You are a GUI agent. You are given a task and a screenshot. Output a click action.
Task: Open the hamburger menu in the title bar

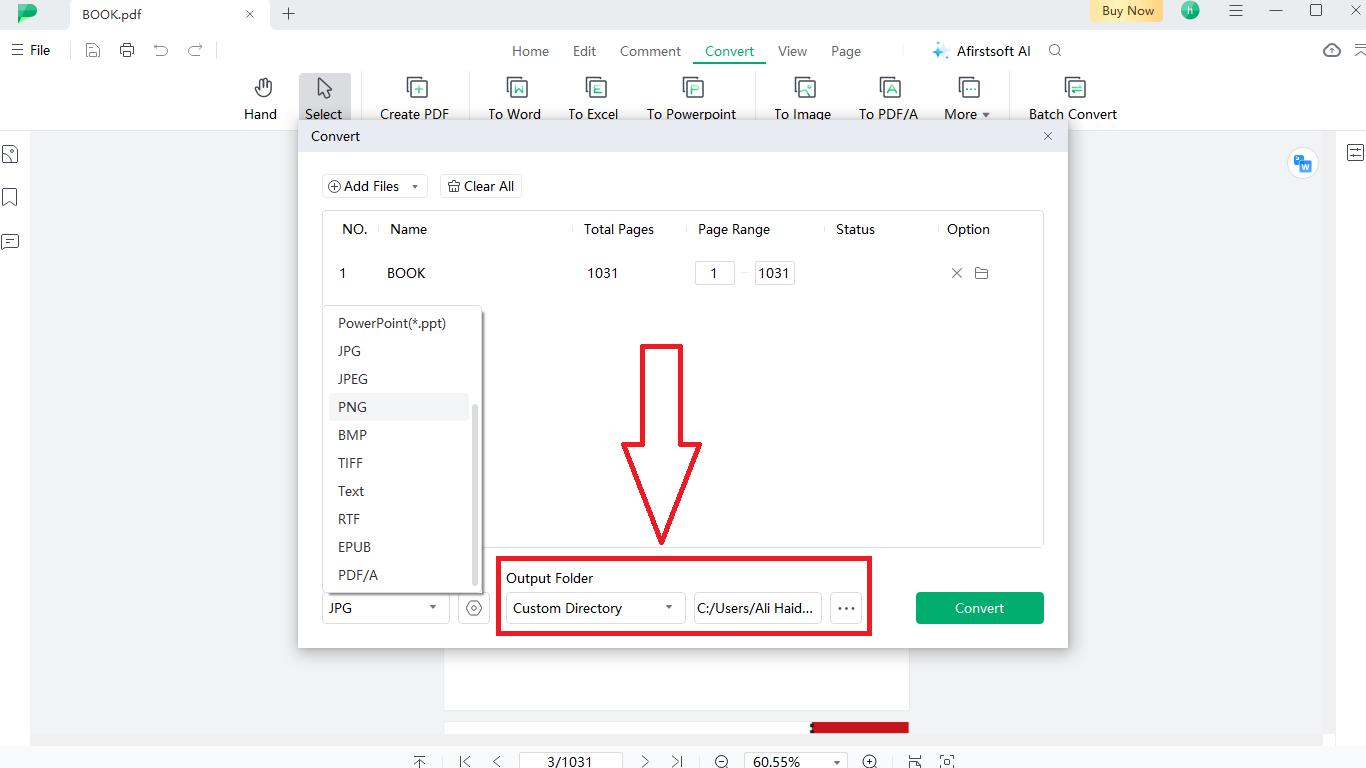pyautogui.click(x=1237, y=11)
